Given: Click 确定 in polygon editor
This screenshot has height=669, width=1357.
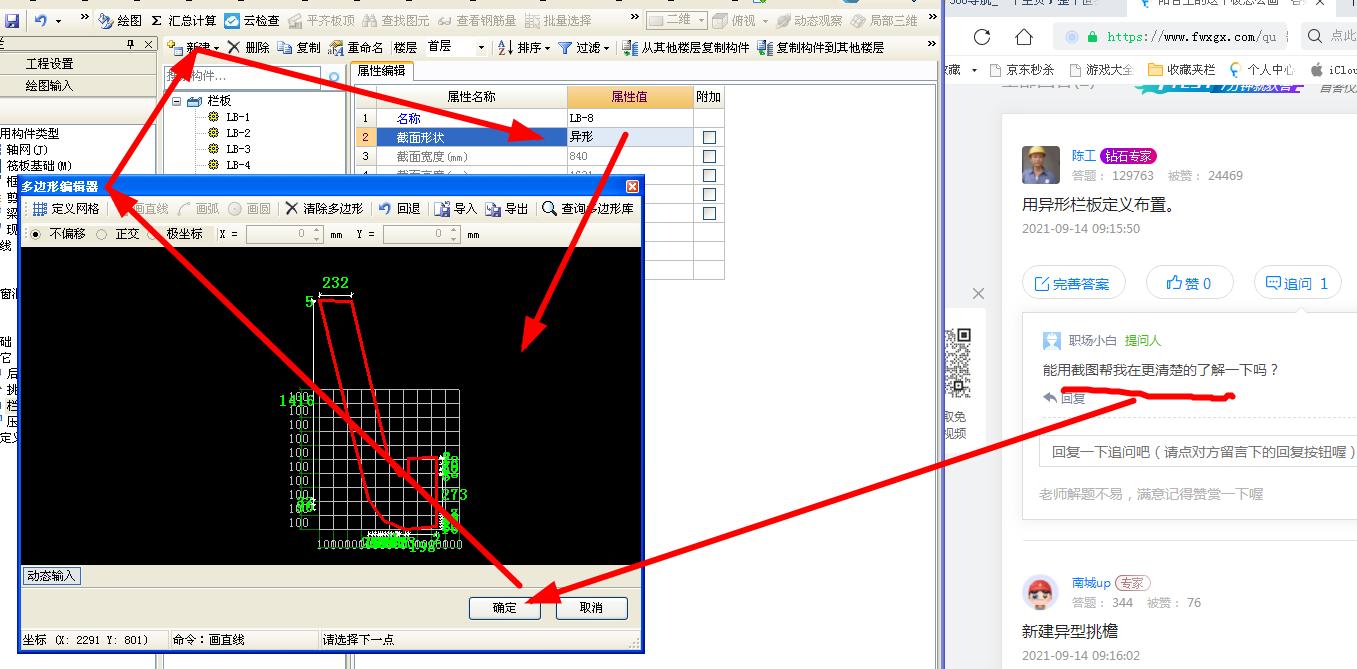Looking at the screenshot, I should click(505, 607).
